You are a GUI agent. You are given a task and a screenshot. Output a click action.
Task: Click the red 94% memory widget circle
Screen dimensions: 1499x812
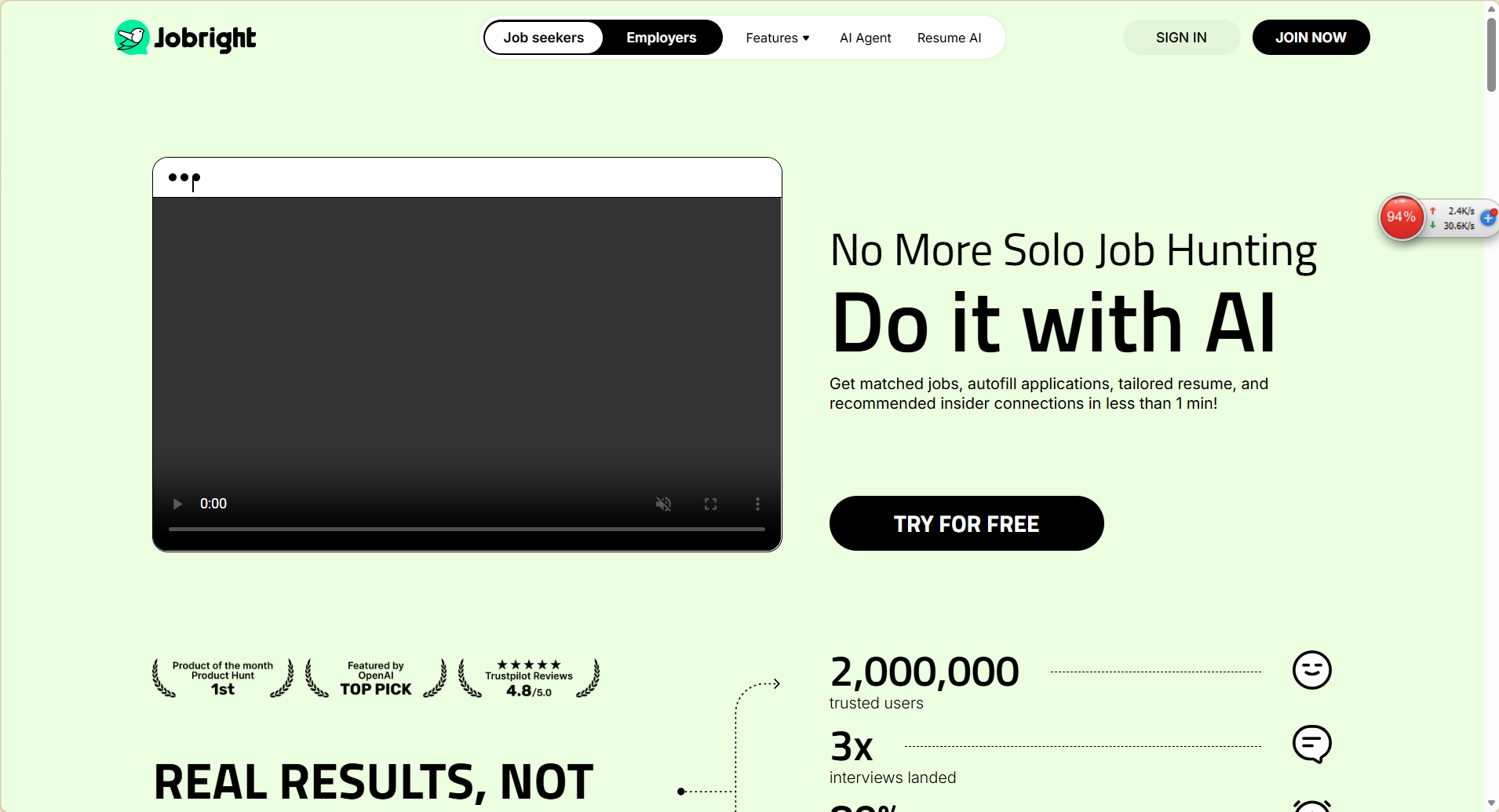(1401, 217)
